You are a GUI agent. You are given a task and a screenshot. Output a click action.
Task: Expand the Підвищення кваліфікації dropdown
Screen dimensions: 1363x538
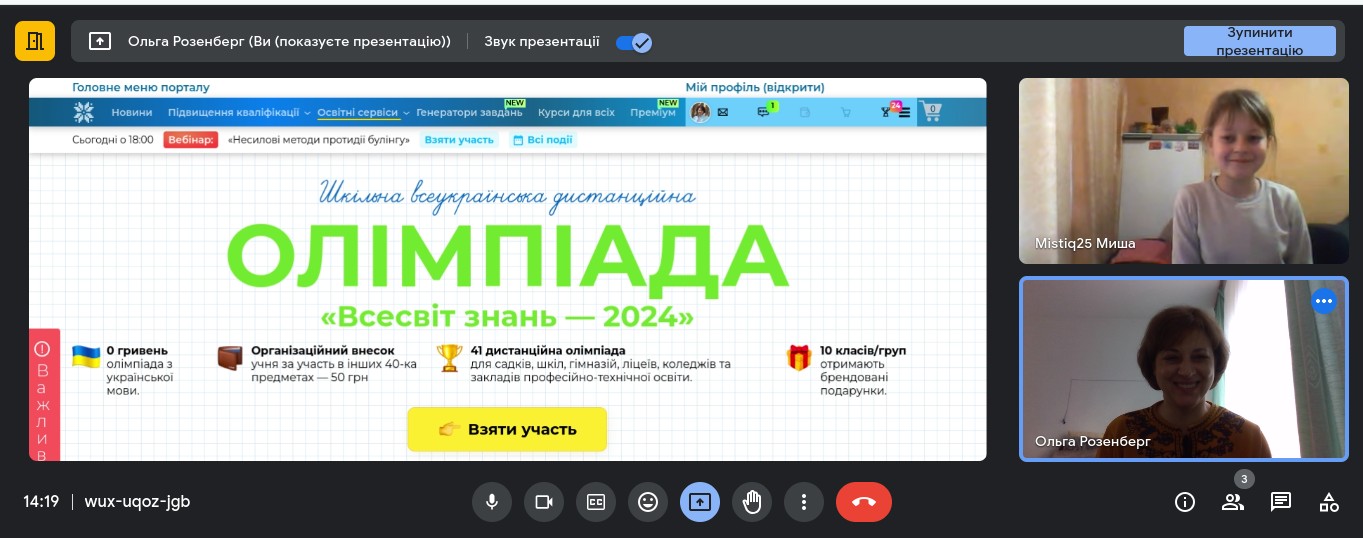coord(239,113)
